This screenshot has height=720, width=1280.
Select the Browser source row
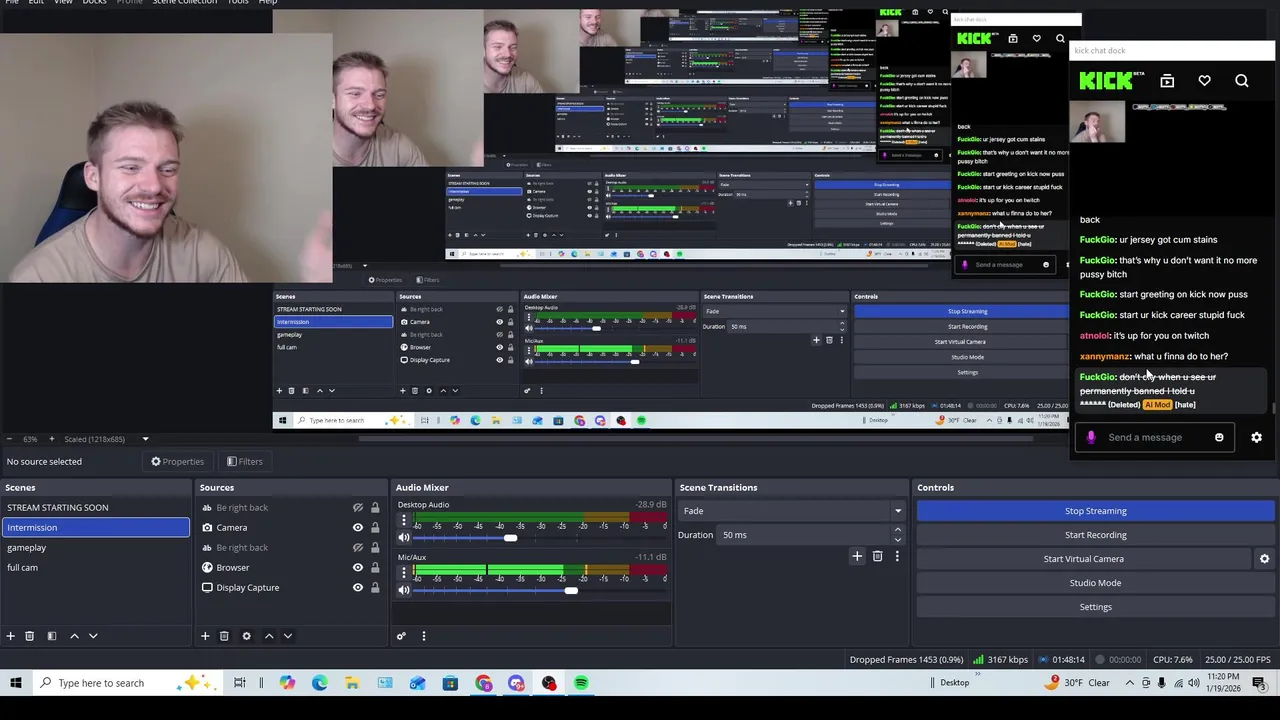click(x=291, y=567)
